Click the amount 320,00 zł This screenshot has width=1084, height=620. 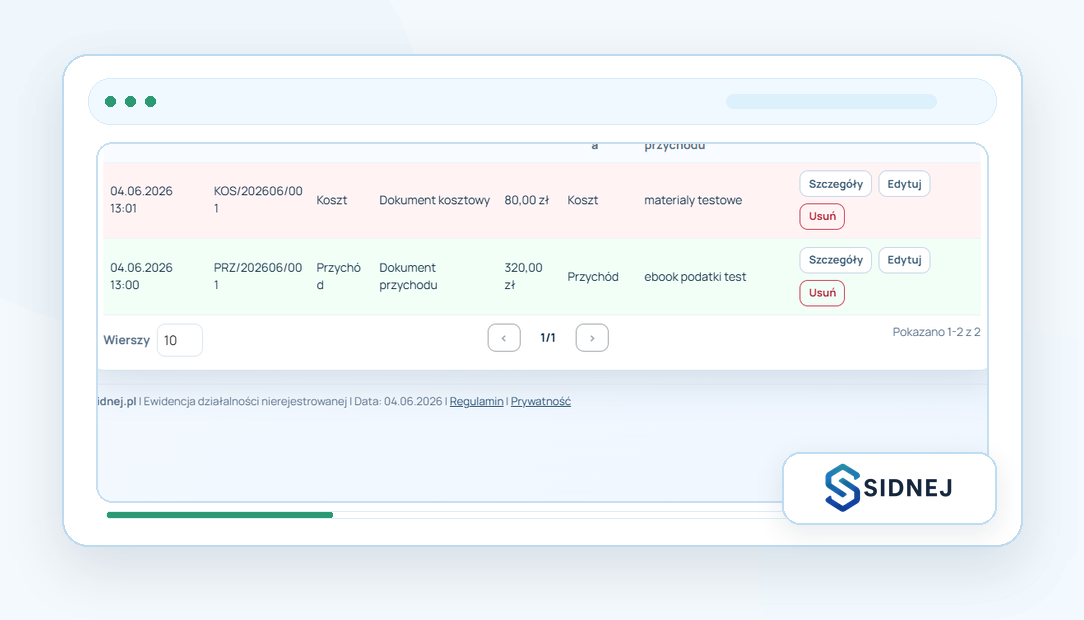(x=523, y=276)
